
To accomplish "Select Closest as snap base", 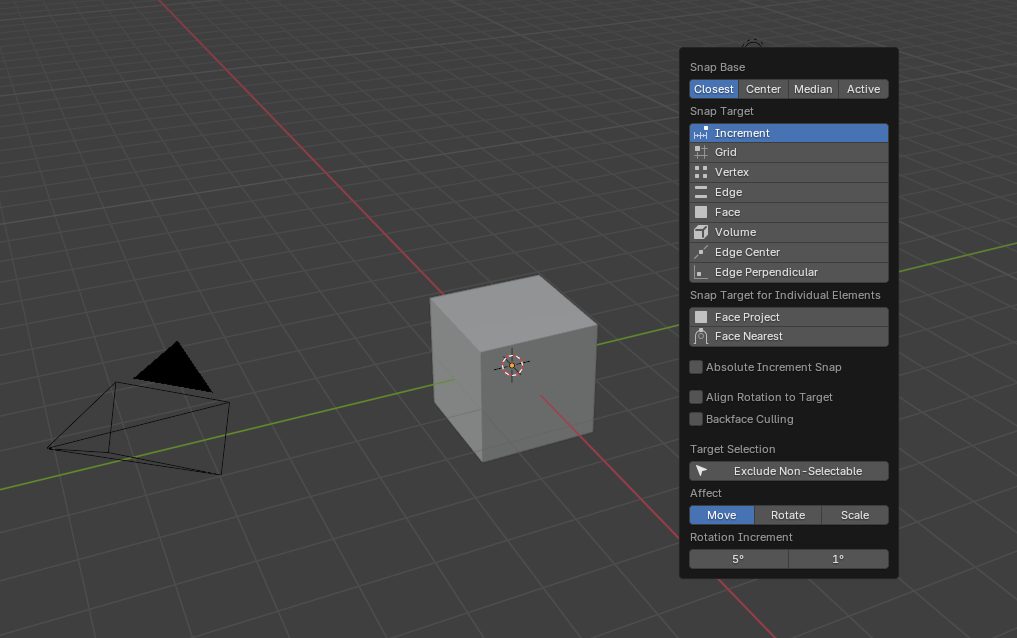I will click(x=713, y=89).
